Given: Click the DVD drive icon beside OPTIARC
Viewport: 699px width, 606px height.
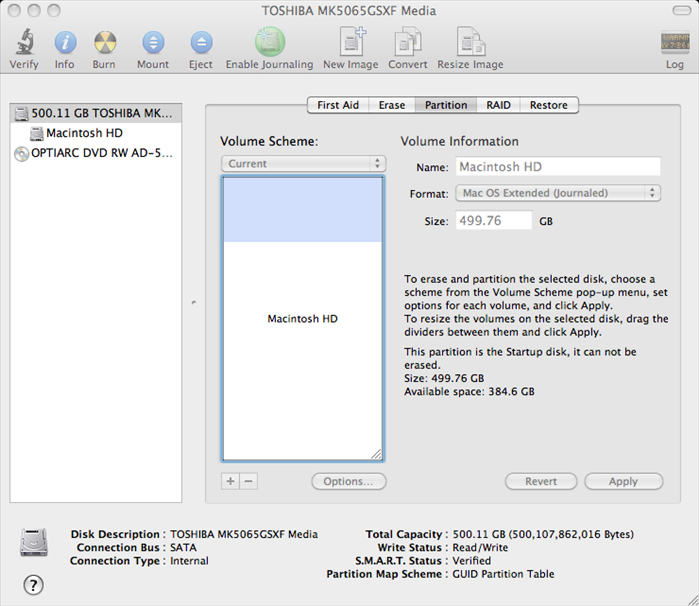Looking at the screenshot, I should pyautogui.click(x=21, y=153).
